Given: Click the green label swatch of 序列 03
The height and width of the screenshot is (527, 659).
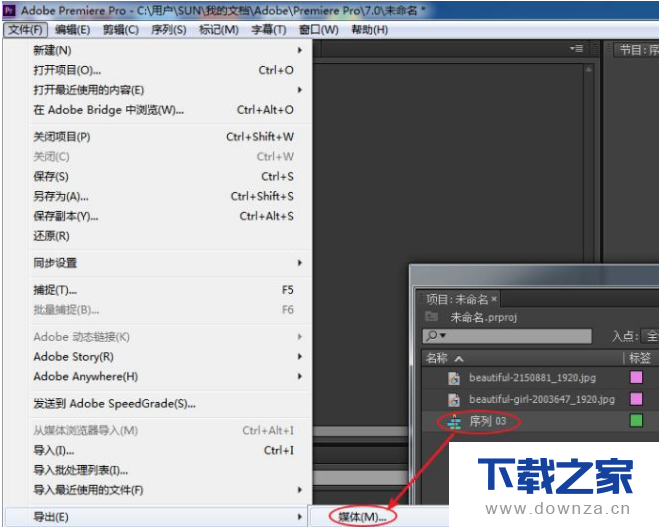Looking at the screenshot, I should coord(636,421).
